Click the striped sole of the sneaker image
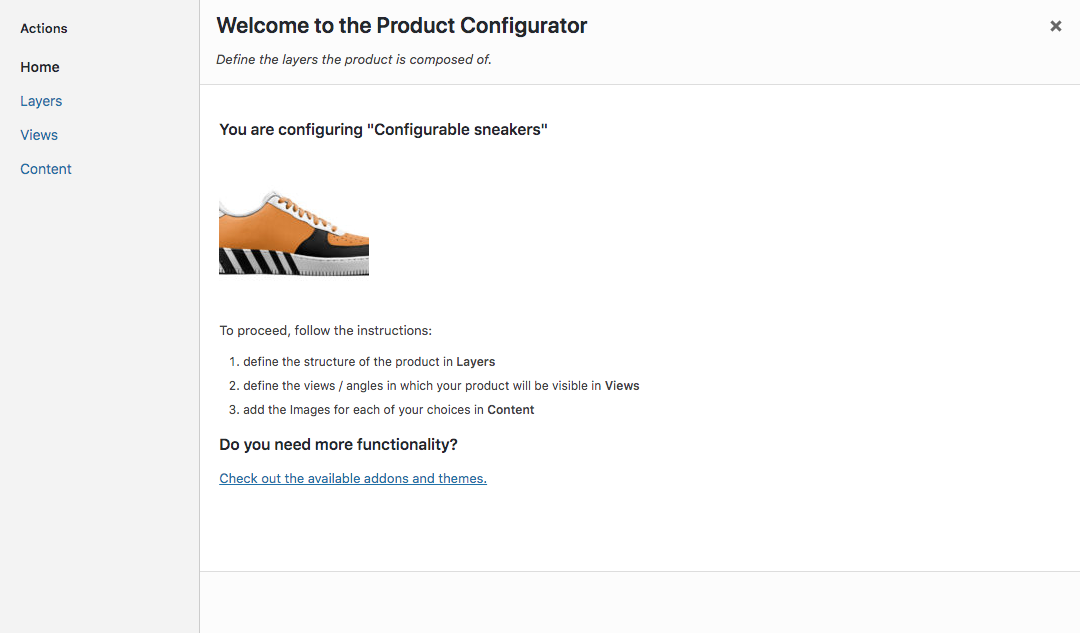Viewport: 1080px width, 633px height. 258,262
